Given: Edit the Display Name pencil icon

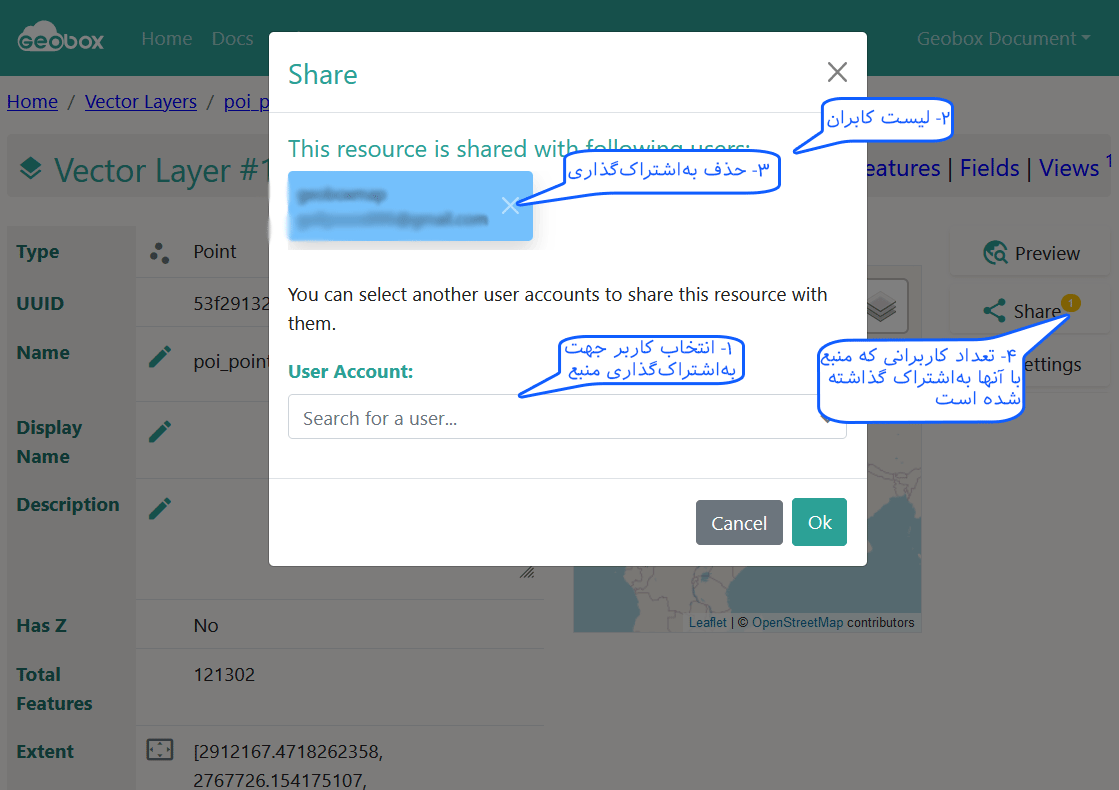Looking at the screenshot, I should coord(159,431).
